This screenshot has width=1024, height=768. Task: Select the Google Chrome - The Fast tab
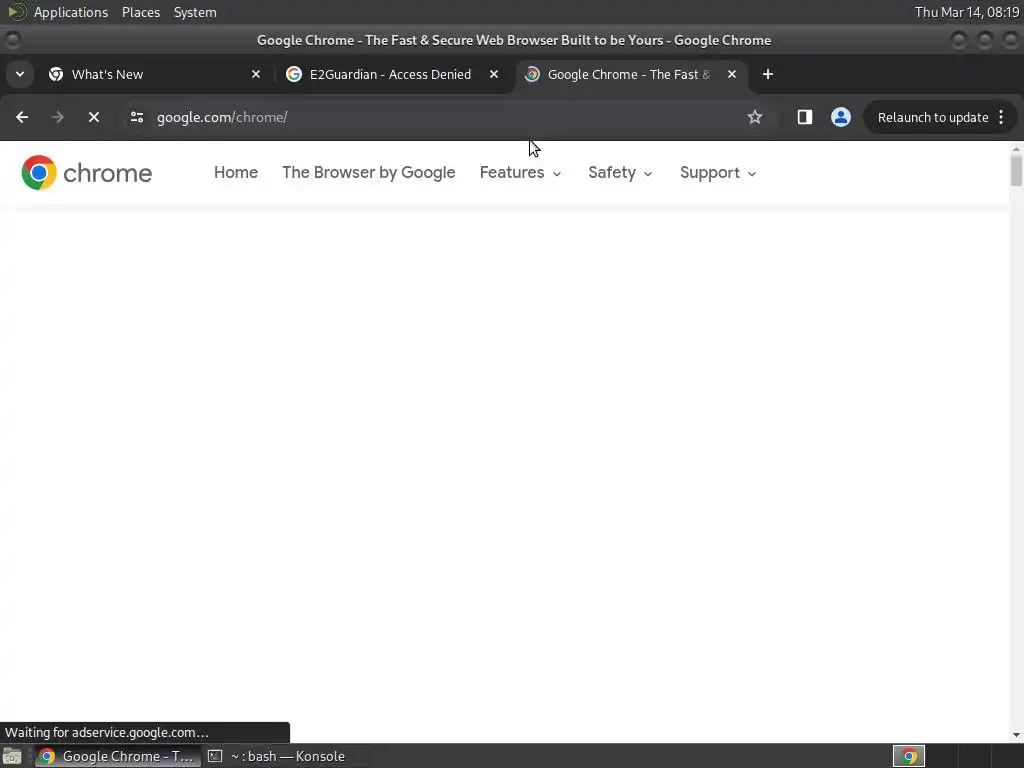[x=630, y=74]
